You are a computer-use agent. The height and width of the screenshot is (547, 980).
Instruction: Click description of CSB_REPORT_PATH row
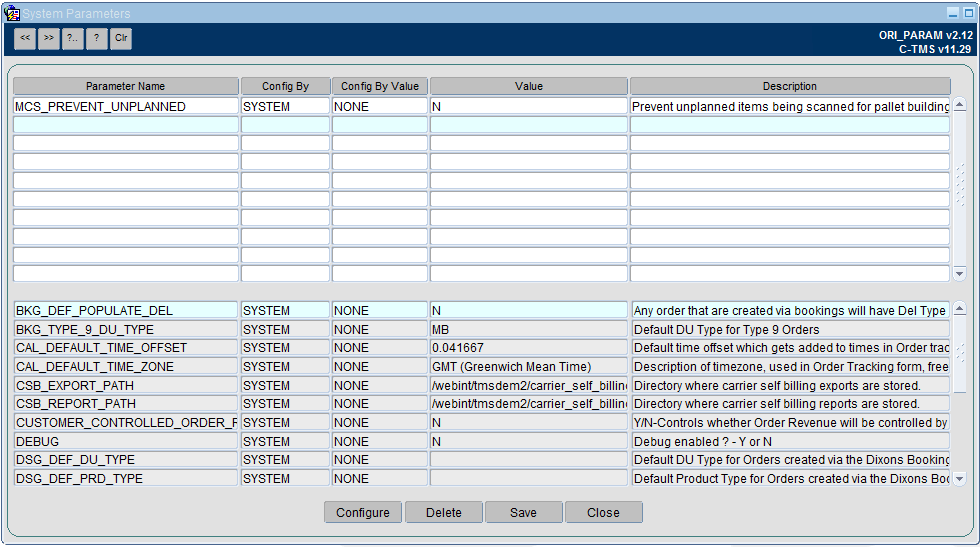tap(790, 404)
